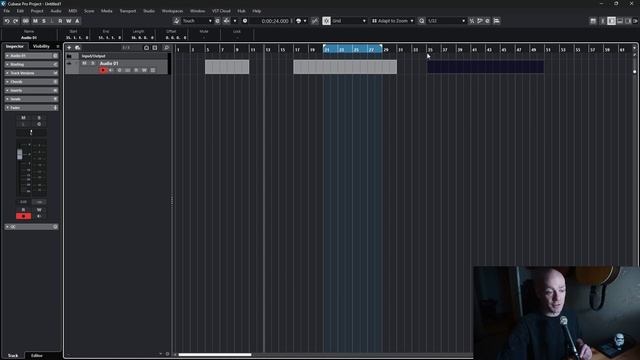Click the track presets icon next to plus

point(78,48)
